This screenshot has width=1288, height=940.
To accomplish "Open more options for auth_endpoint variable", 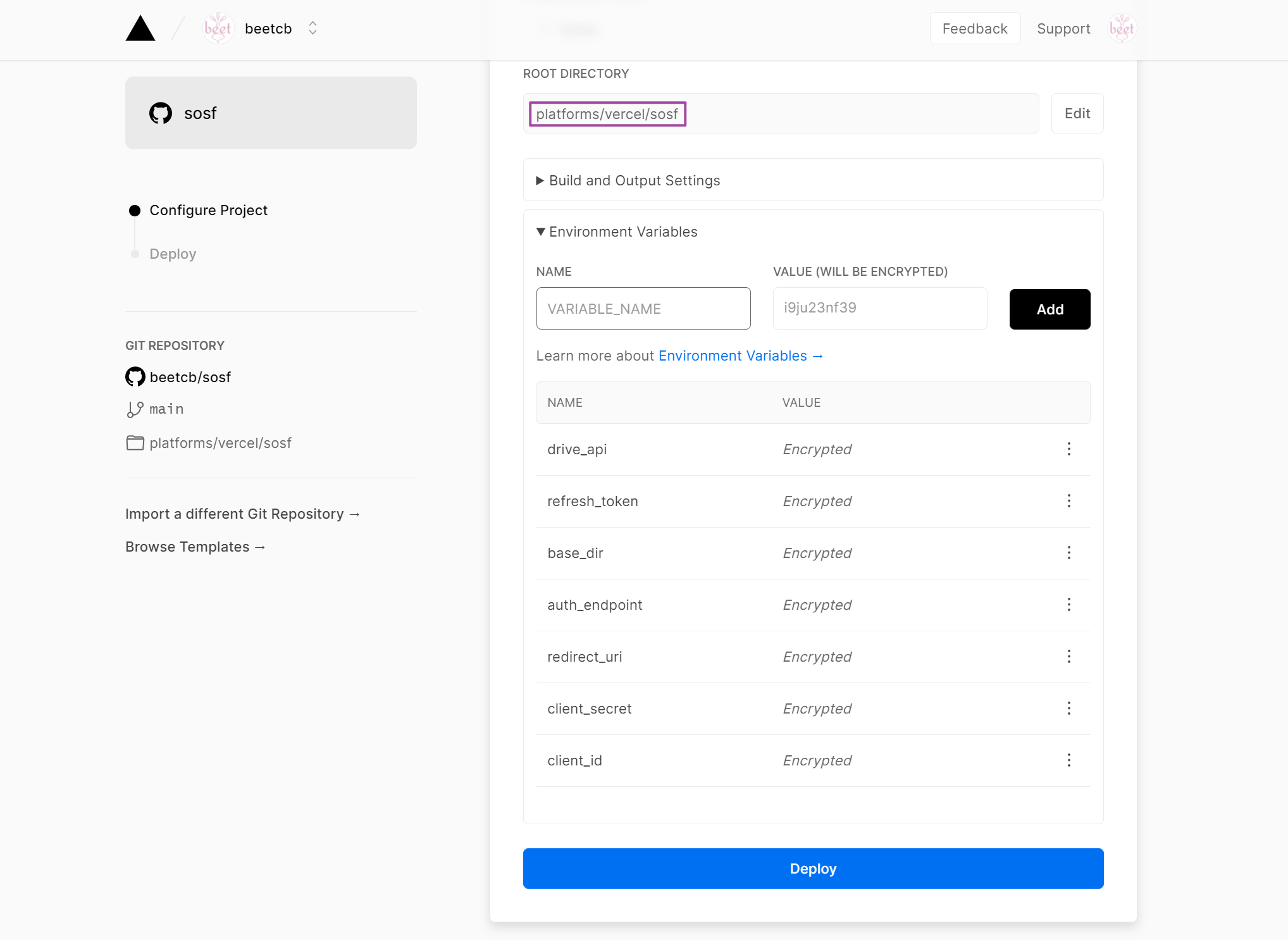I will point(1068,605).
